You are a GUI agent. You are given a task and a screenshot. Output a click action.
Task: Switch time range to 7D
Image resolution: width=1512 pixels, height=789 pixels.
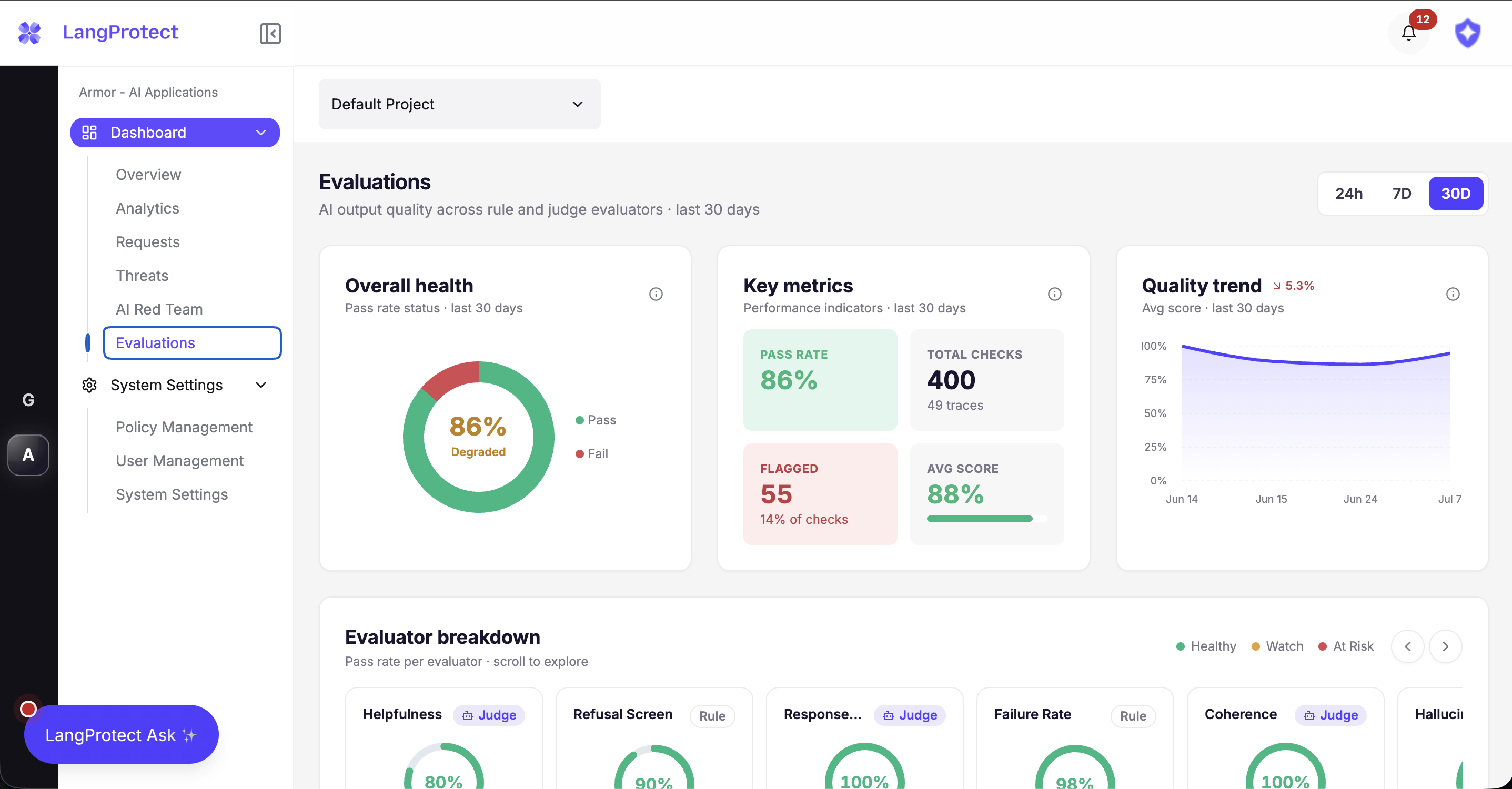[x=1402, y=194]
